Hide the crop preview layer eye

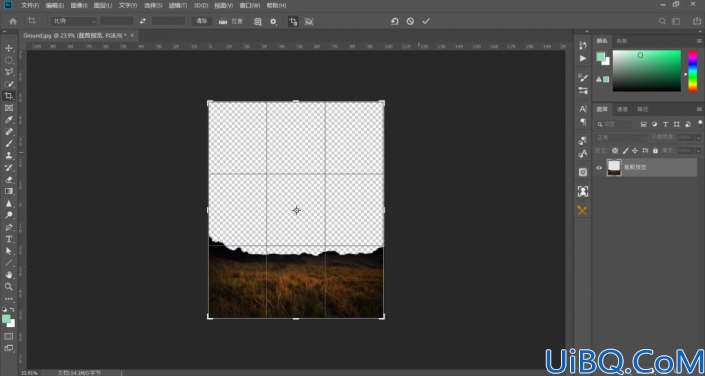599,167
